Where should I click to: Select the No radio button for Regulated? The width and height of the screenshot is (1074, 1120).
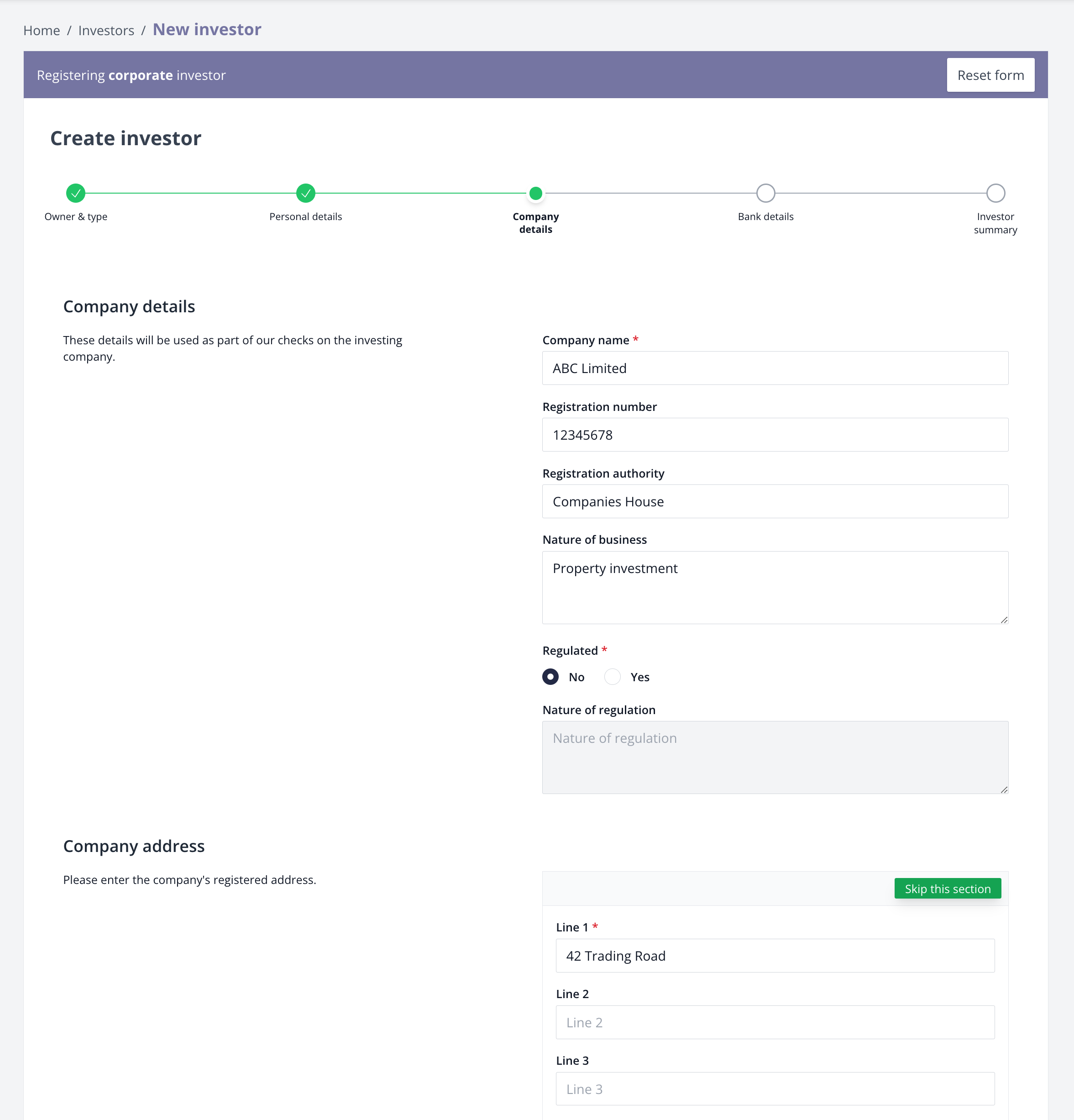pos(550,677)
